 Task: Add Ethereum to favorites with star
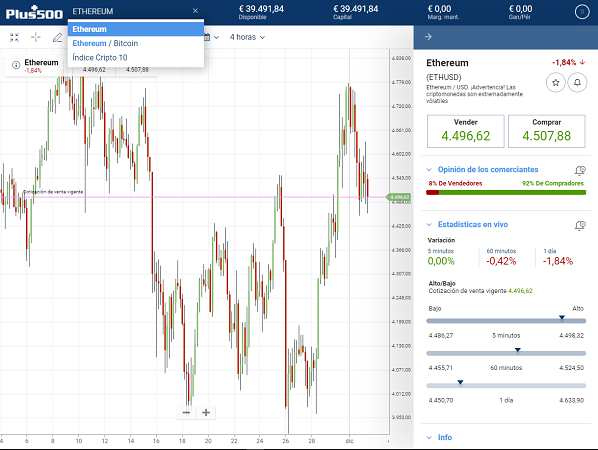pos(556,82)
